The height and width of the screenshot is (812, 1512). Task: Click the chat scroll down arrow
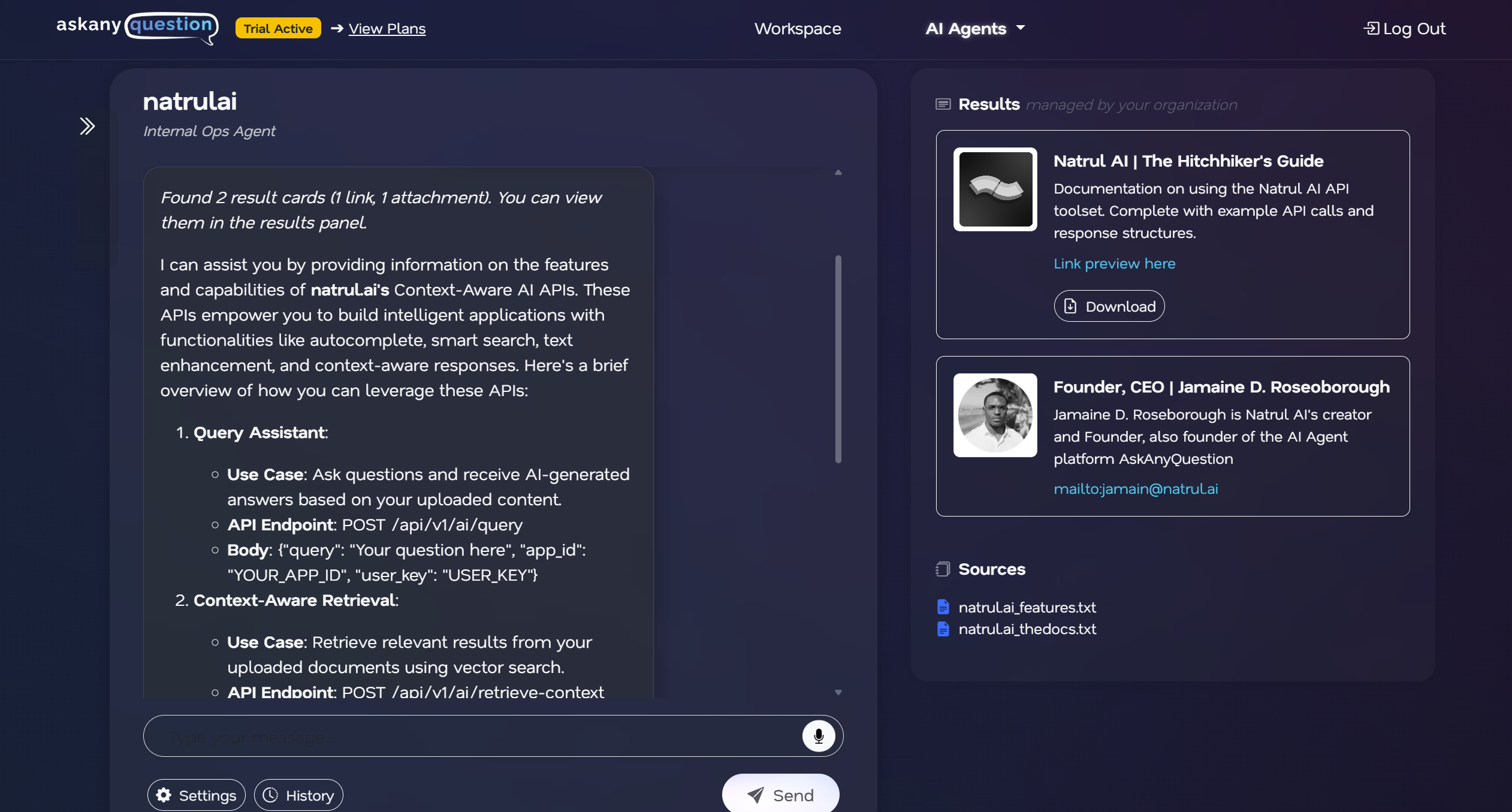tap(838, 692)
